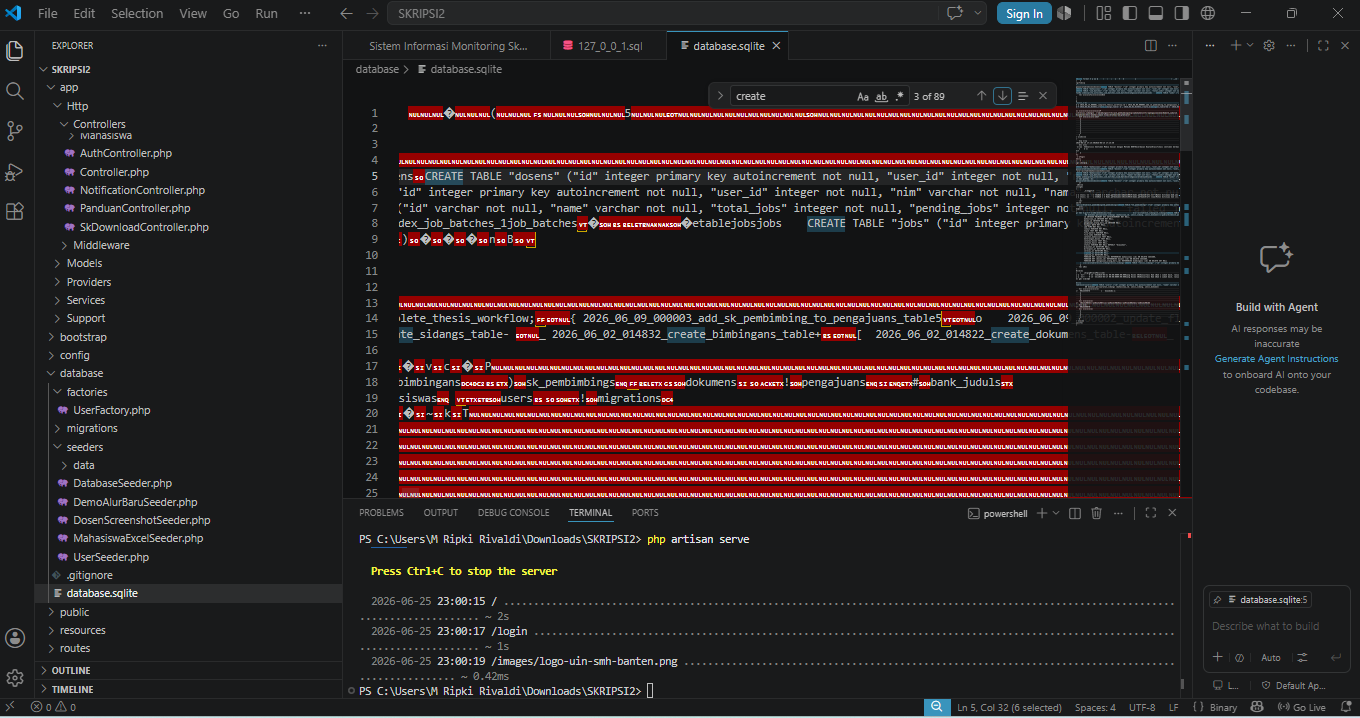Click Go Live in status bar

(1301, 707)
